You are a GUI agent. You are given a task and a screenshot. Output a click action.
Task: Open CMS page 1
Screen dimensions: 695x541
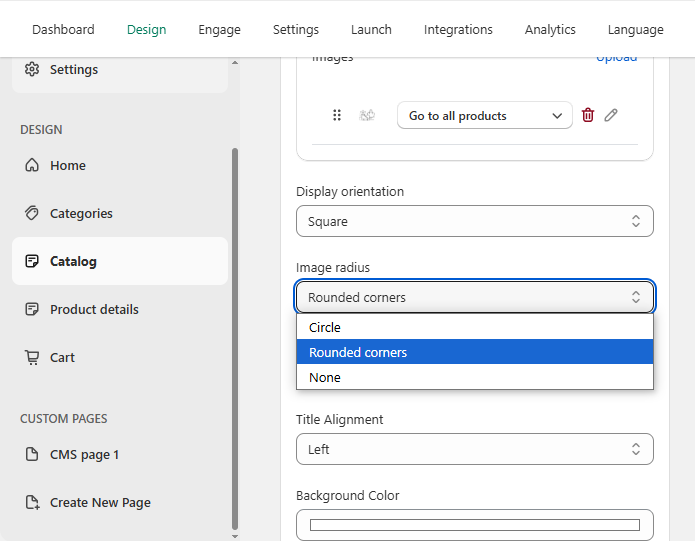pos(120,455)
